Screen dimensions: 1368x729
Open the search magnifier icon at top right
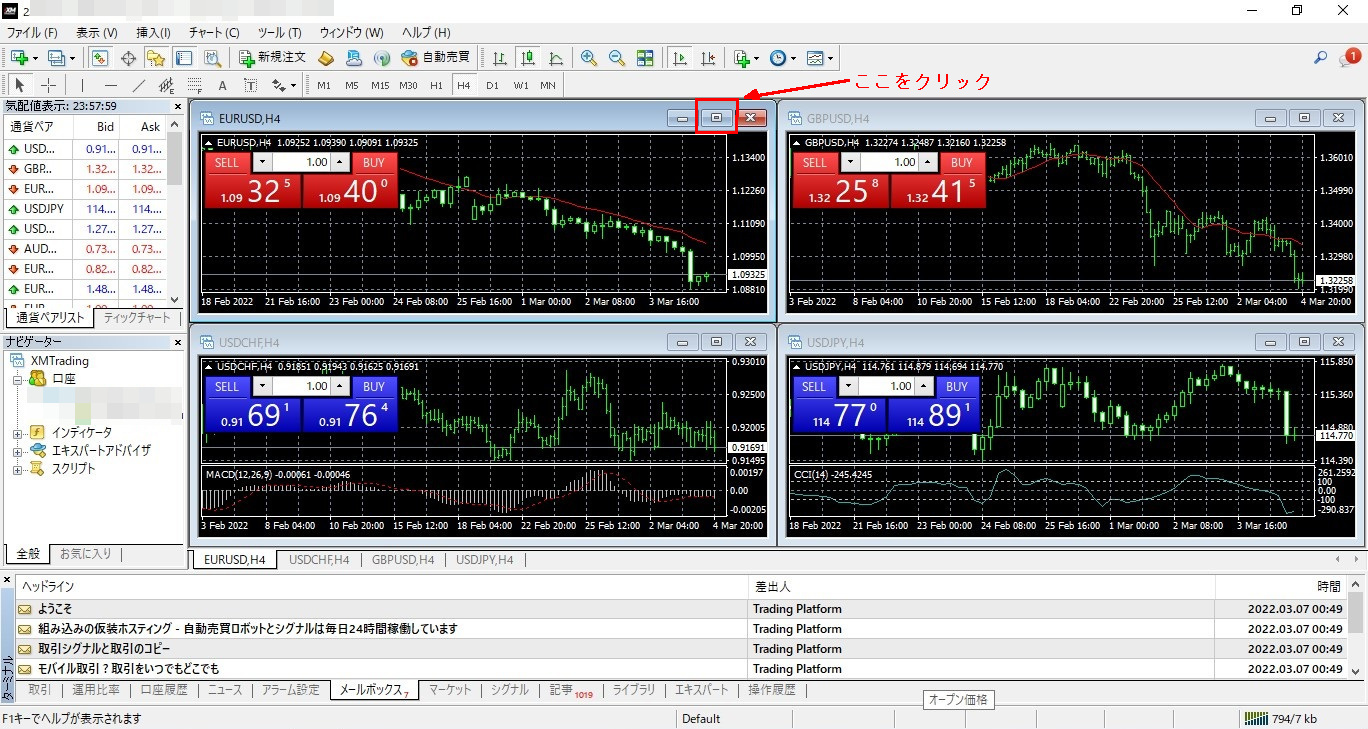(x=1321, y=58)
